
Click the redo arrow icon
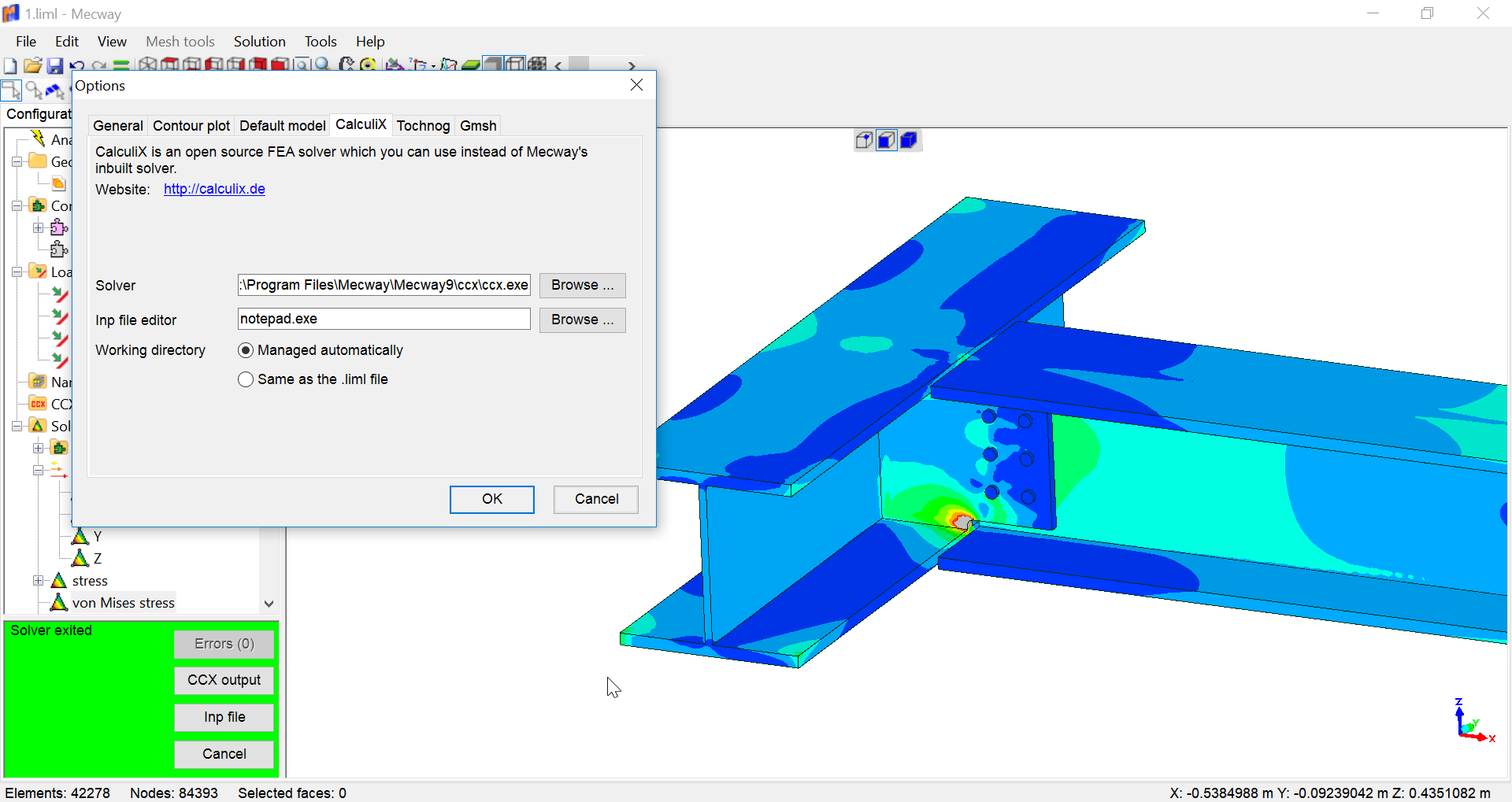tap(99, 65)
